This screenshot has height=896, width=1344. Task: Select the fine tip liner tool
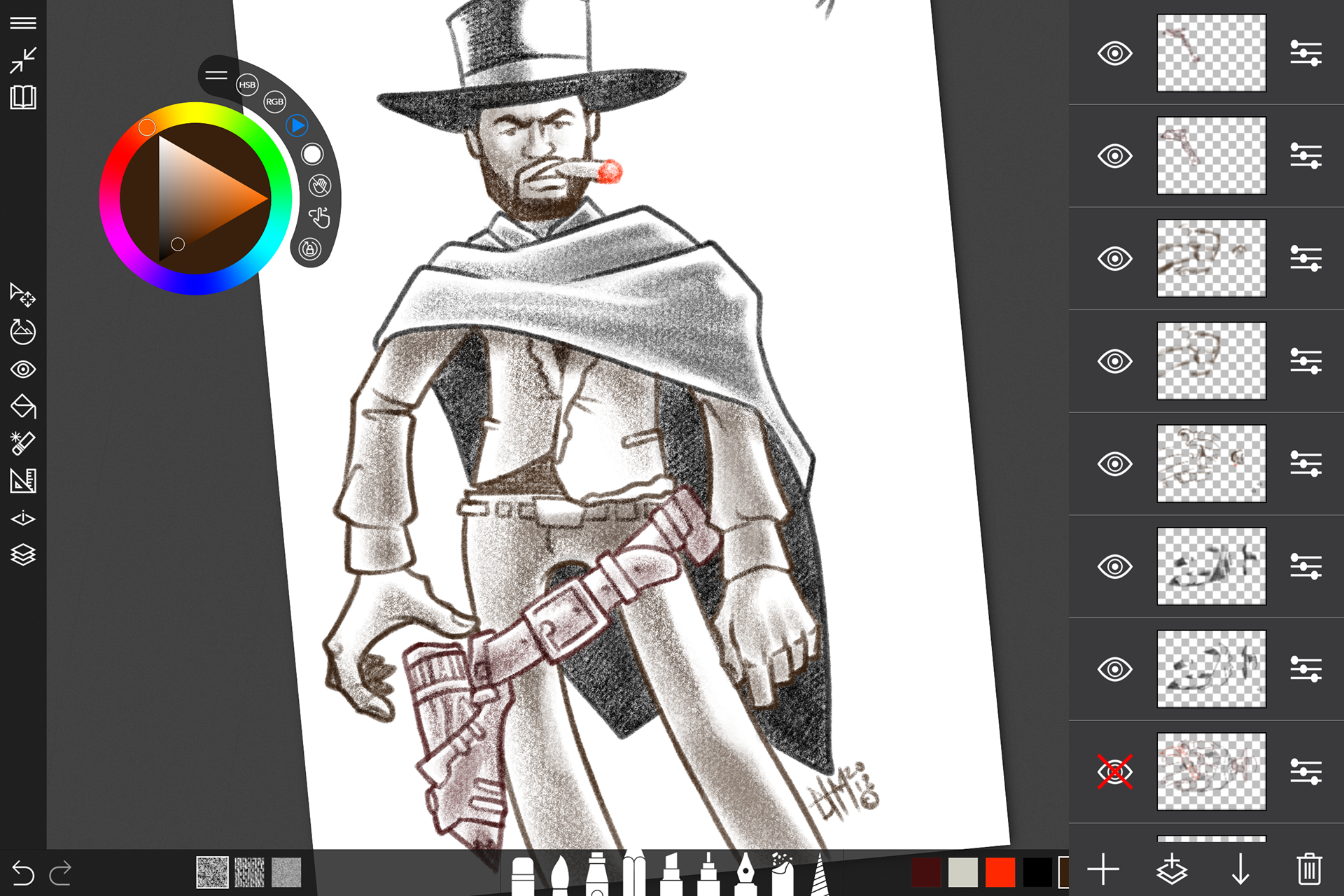pos(708,874)
